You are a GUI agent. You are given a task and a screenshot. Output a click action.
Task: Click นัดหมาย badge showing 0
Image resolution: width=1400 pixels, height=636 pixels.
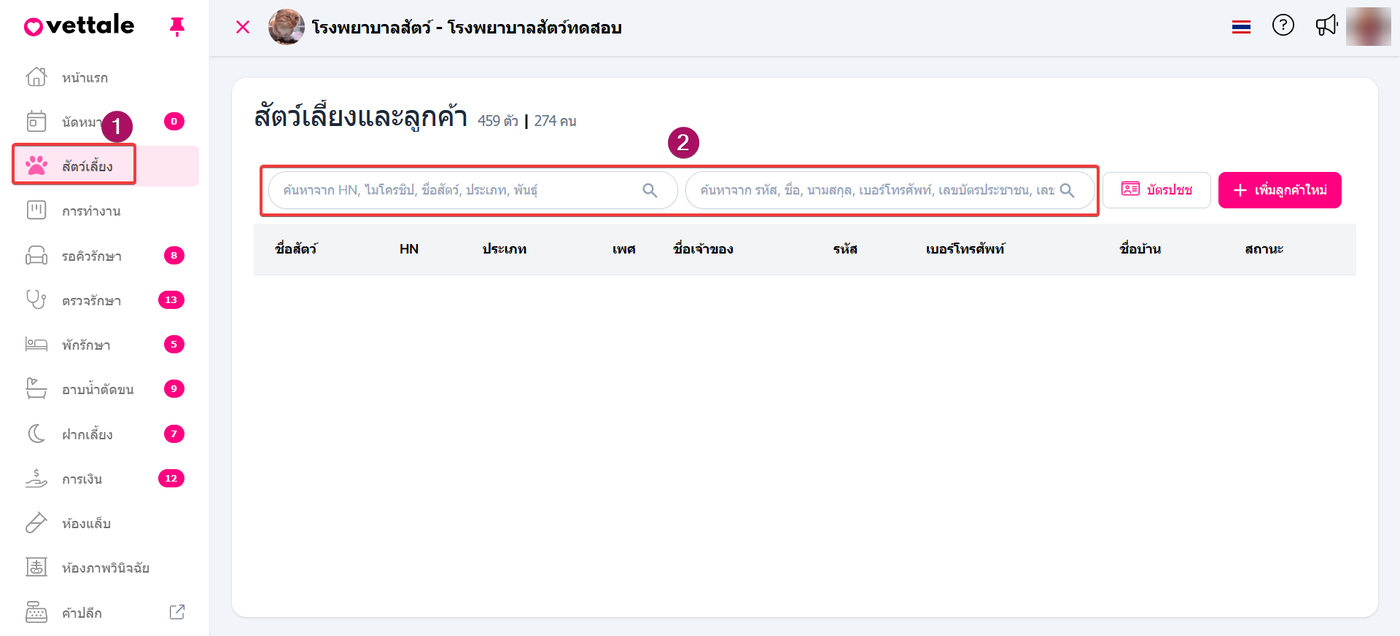174,122
